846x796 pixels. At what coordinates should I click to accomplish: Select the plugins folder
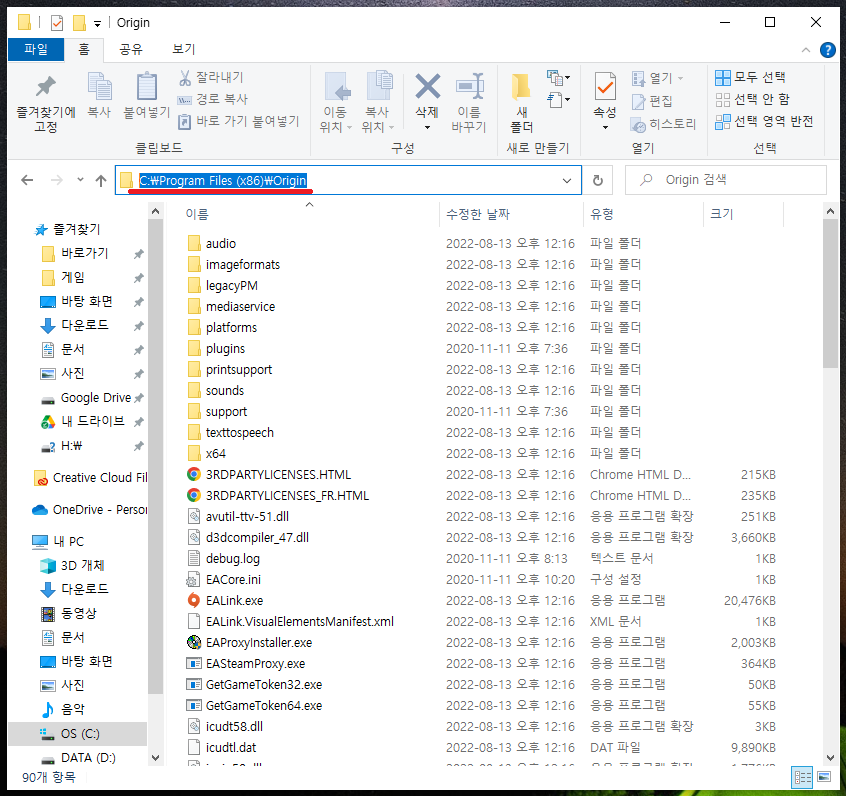click(225, 349)
